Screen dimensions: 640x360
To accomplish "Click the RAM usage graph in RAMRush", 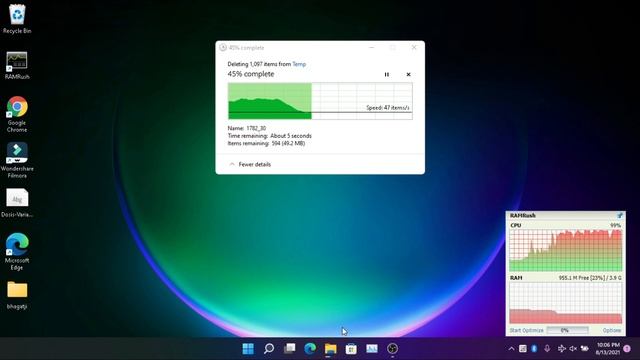I will click(566, 303).
